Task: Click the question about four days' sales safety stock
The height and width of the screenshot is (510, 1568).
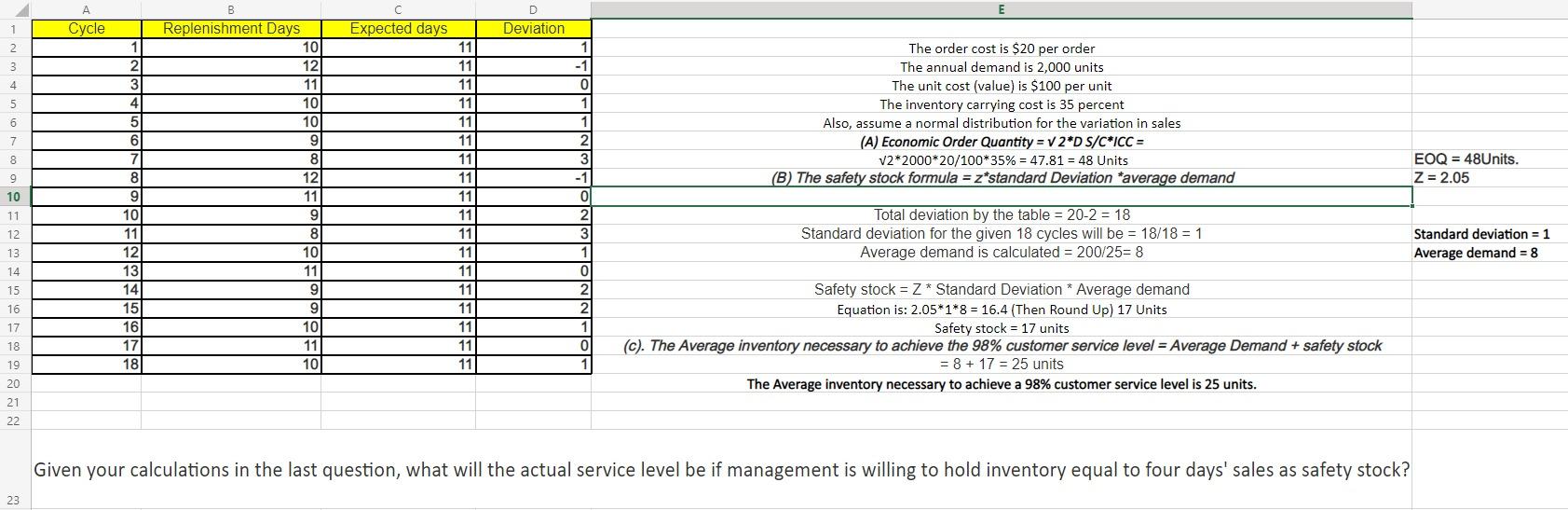Action: pos(722,470)
